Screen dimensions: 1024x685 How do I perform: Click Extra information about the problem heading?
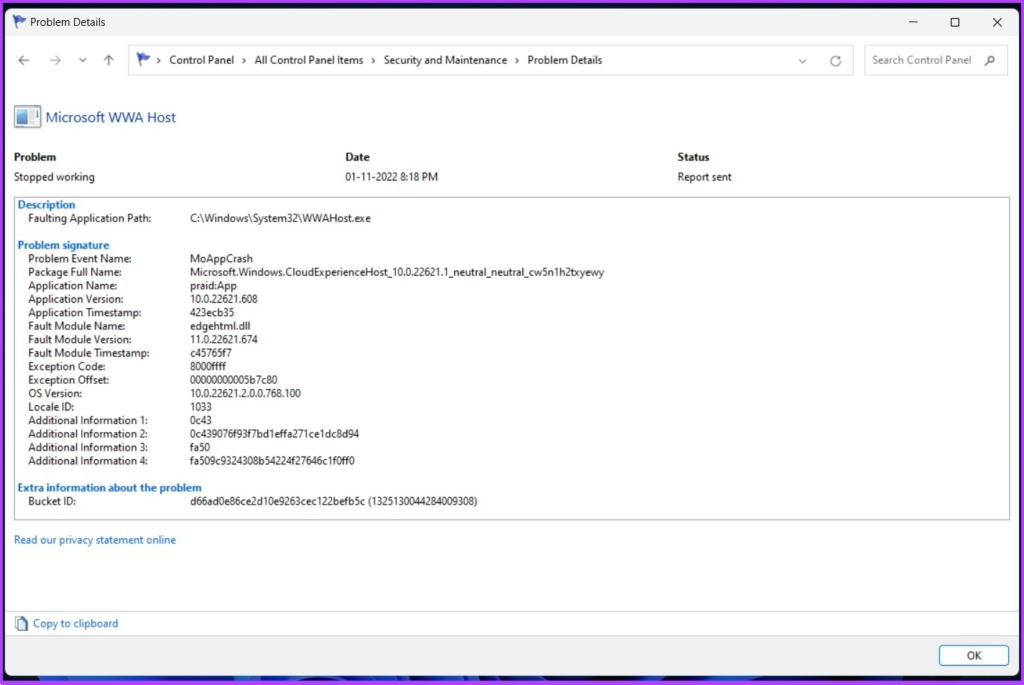pyautogui.click(x=109, y=488)
